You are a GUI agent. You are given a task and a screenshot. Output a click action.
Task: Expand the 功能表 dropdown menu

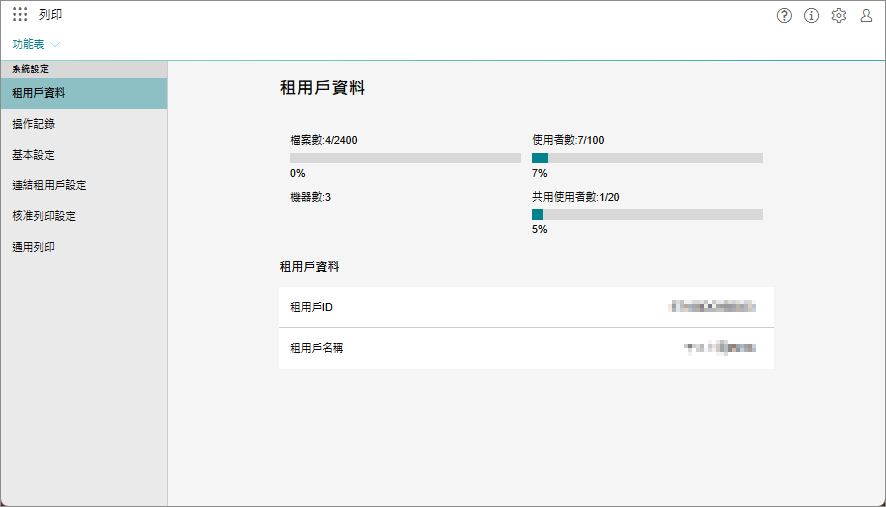28,44
